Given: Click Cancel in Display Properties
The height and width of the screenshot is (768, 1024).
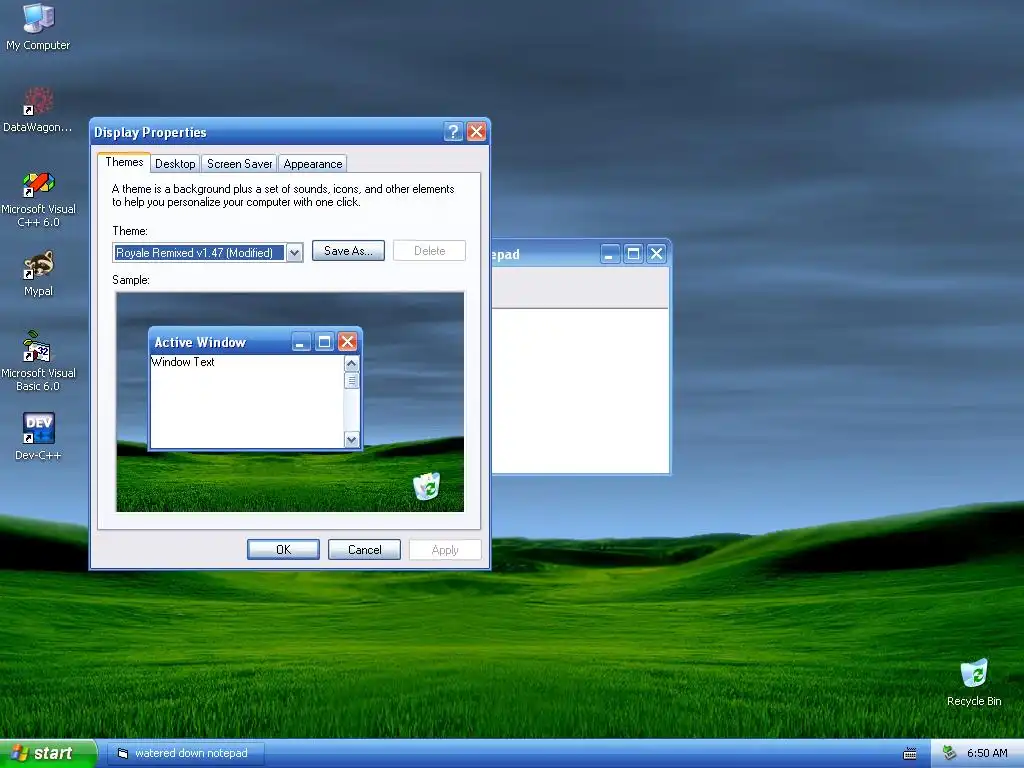Looking at the screenshot, I should (364, 550).
